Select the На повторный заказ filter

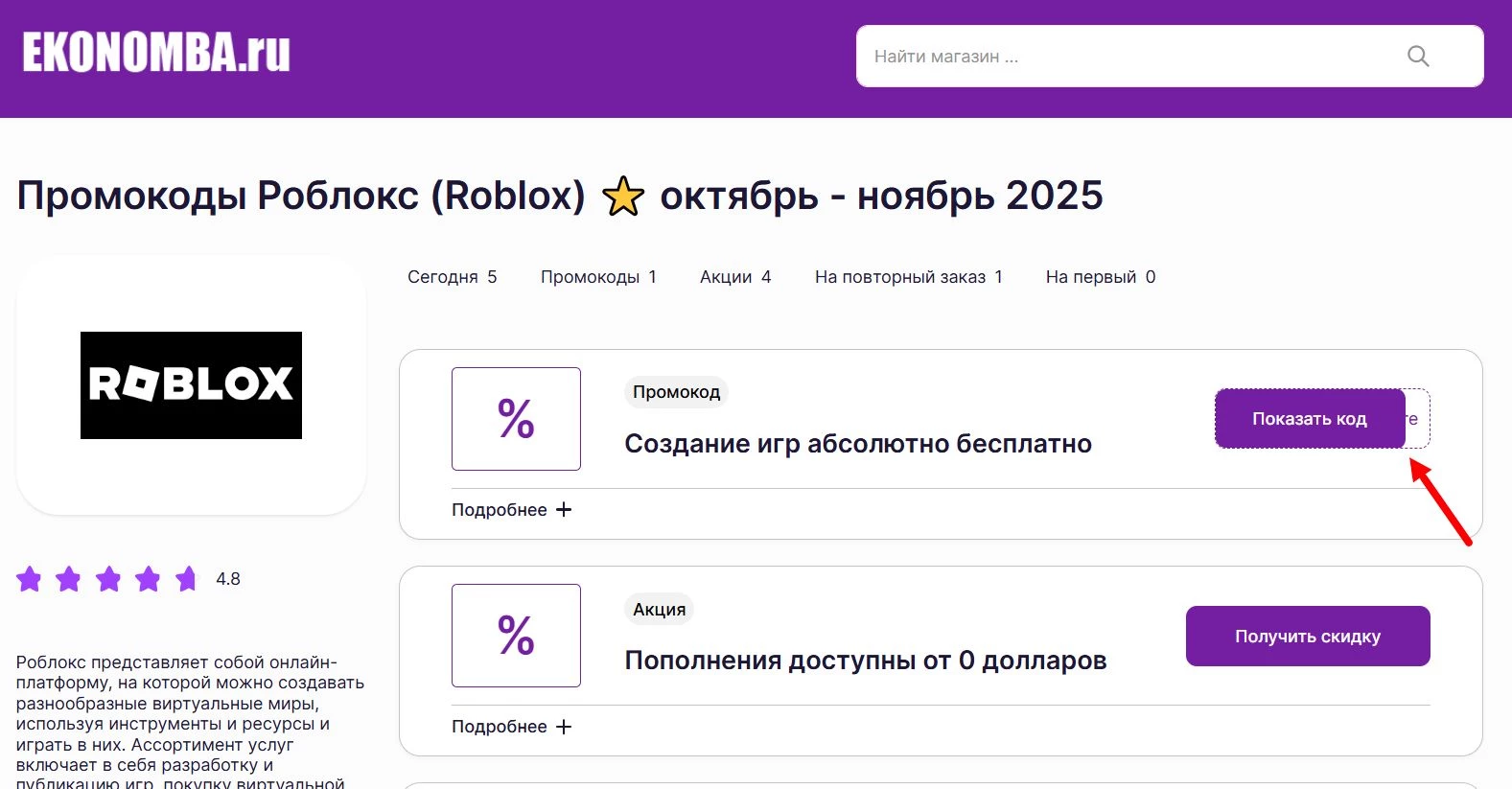tap(908, 276)
